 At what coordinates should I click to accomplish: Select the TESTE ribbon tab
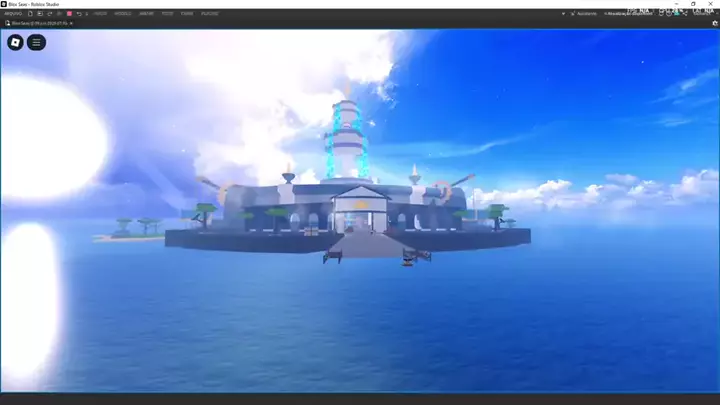167,14
